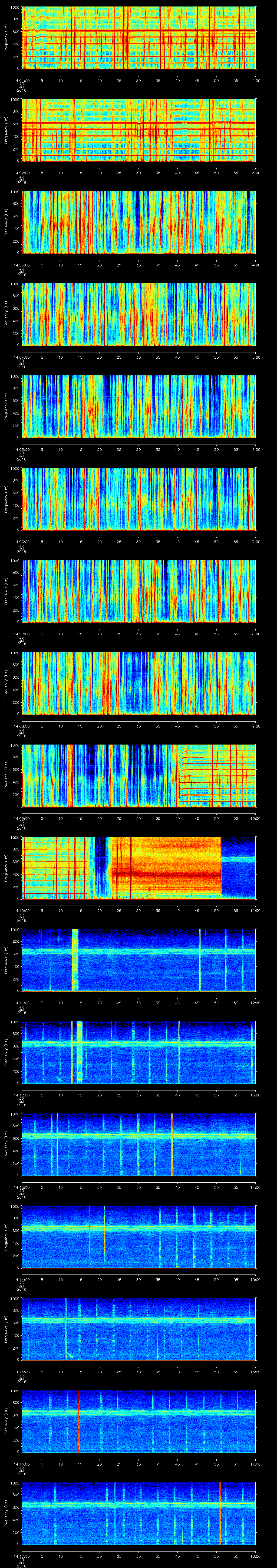Click the spectrogram panel starting at 14:03:00
277x1568 pixels.
click(139, 223)
